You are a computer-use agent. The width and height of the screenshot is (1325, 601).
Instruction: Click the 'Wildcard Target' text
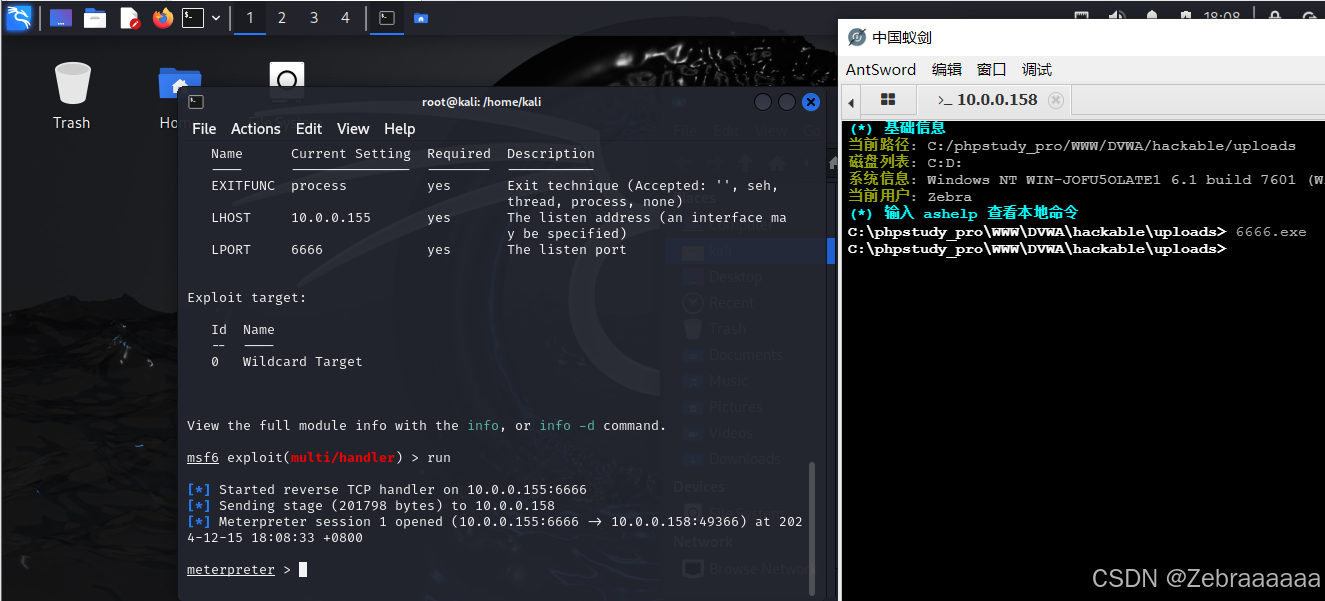coord(303,362)
